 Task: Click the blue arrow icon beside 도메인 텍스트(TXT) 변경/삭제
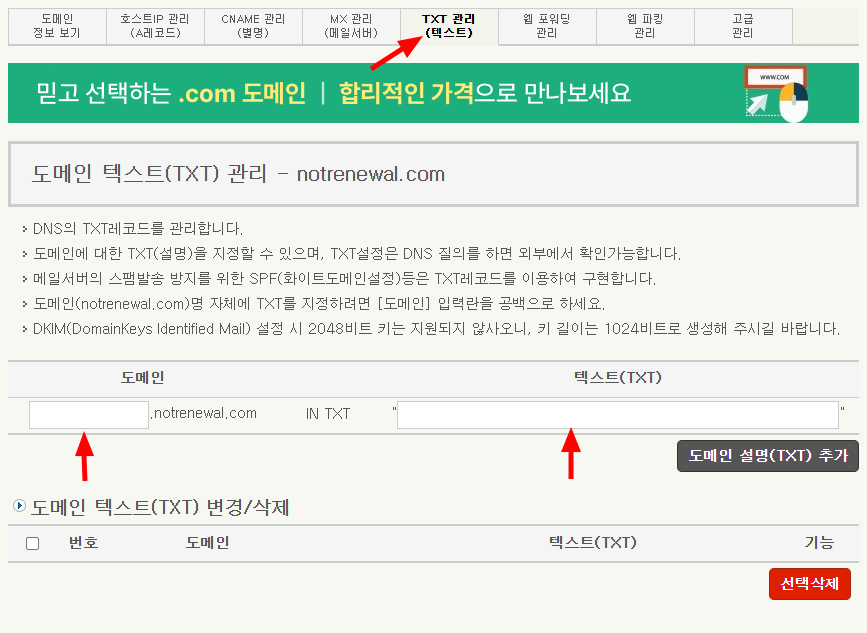pos(19,506)
